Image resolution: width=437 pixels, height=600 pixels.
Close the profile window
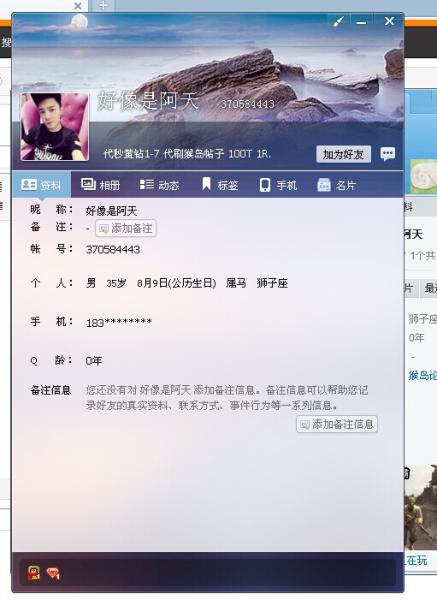click(389, 21)
